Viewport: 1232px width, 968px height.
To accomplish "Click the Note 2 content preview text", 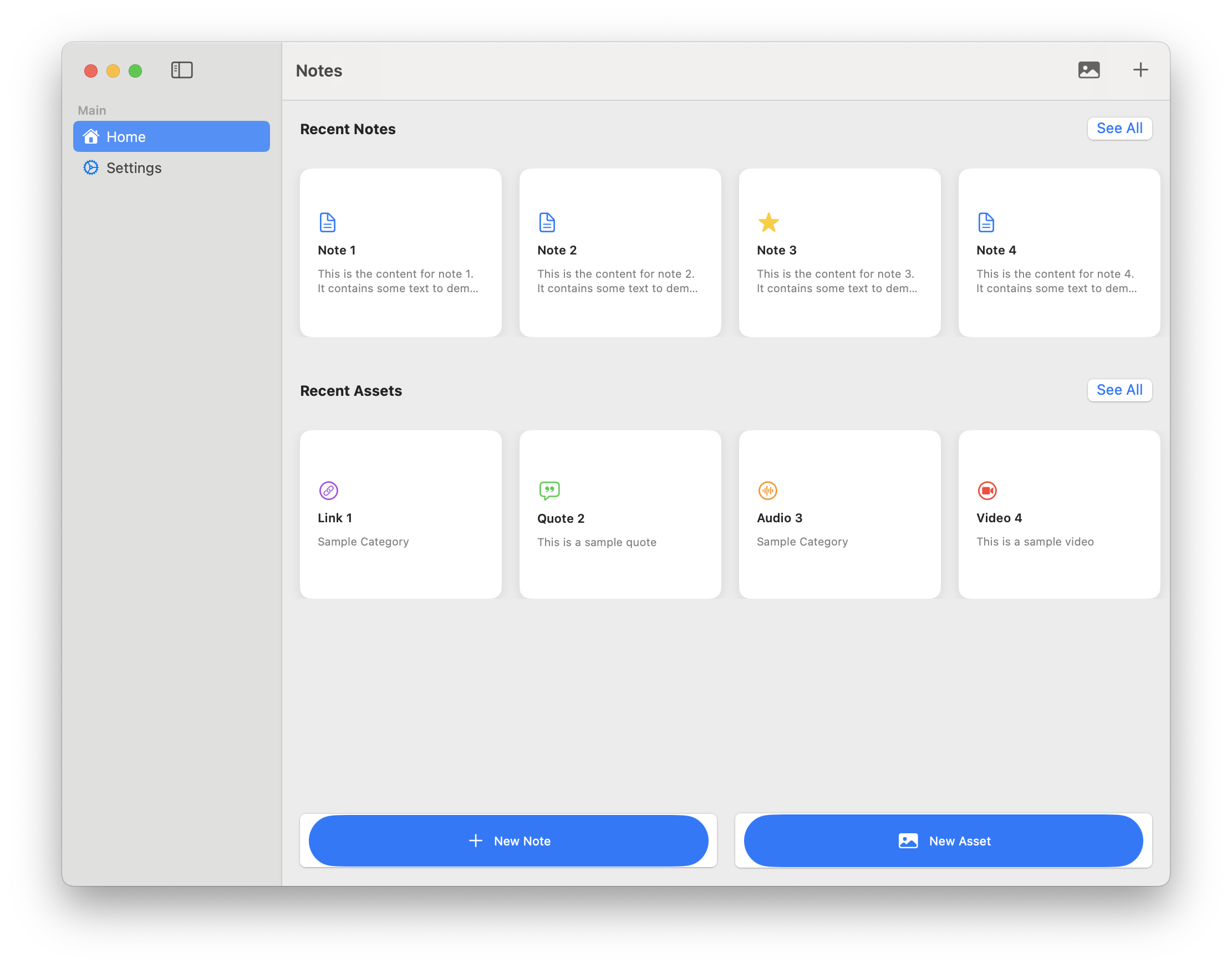I will coord(617,281).
